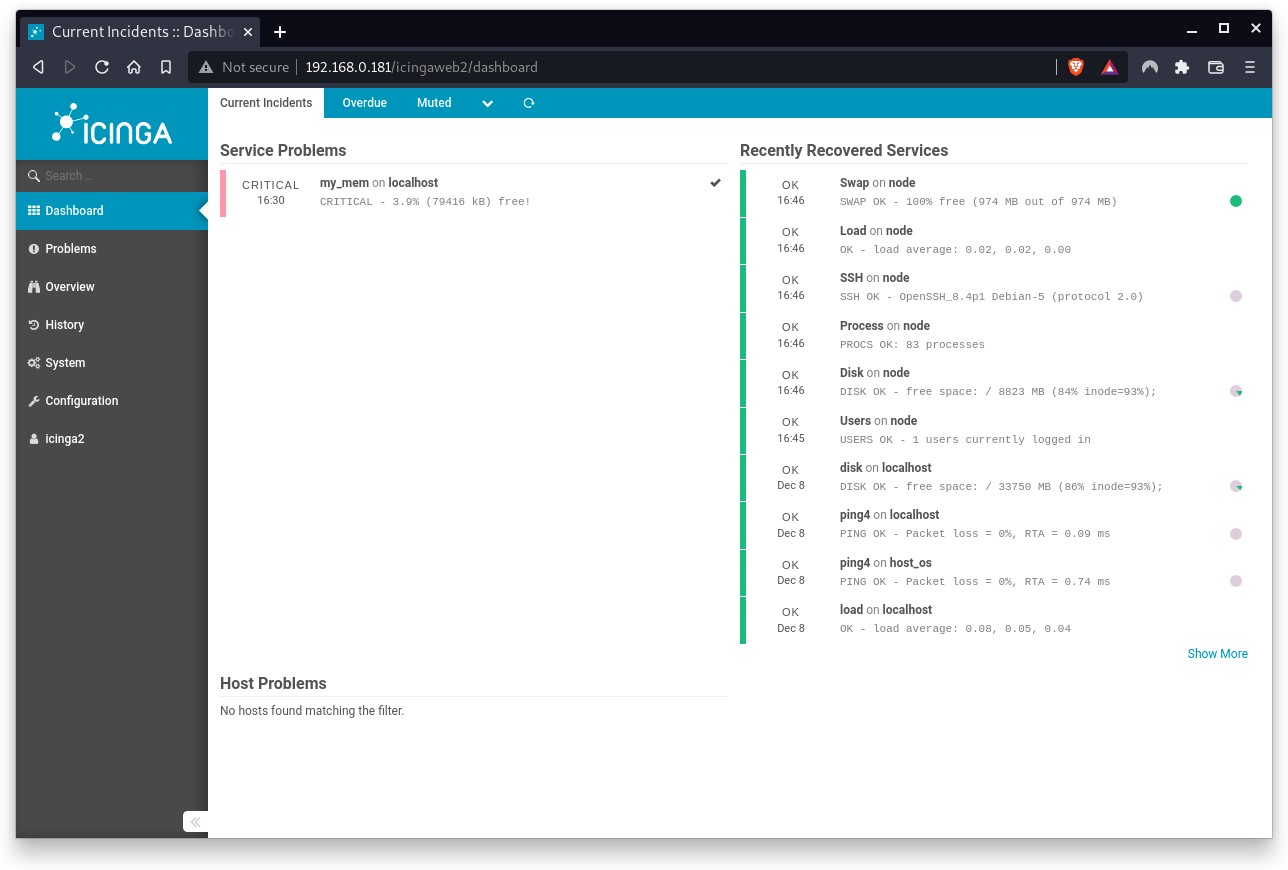Collapse the sidebar with the double-arrow button
Viewport: 1288px width, 870px height.
click(x=195, y=821)
